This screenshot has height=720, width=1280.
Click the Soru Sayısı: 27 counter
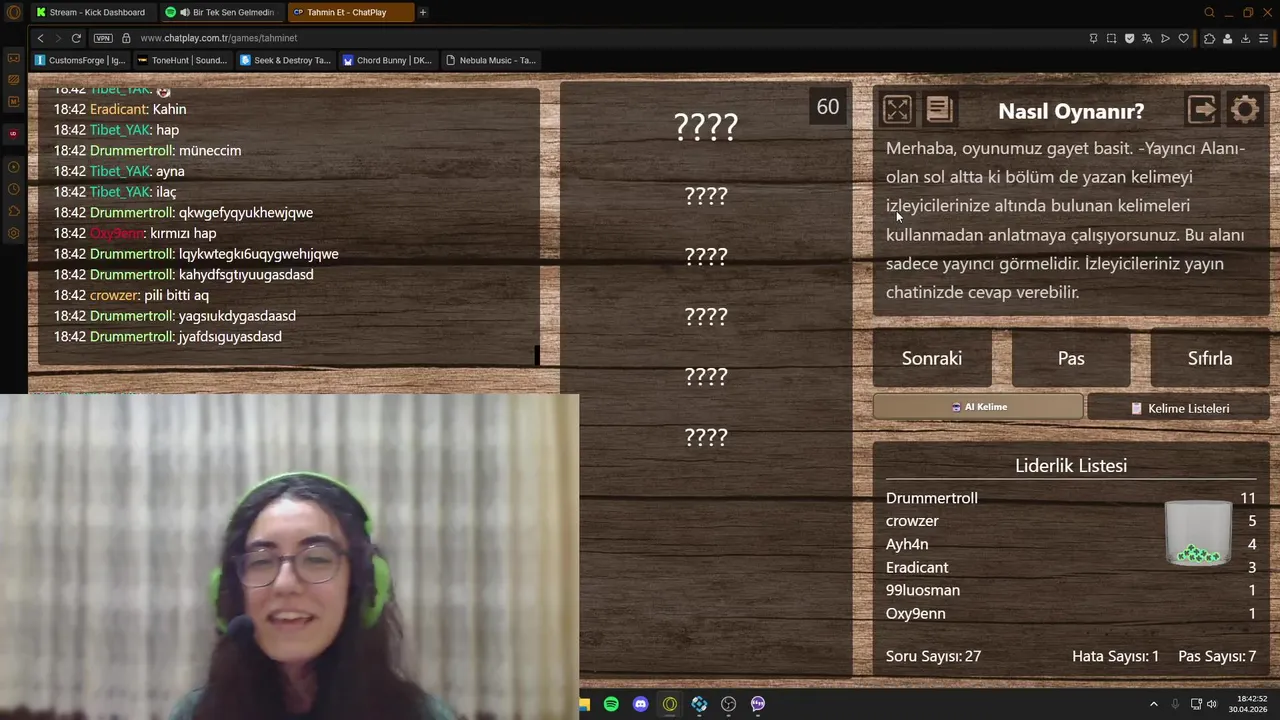pos(933,656)
